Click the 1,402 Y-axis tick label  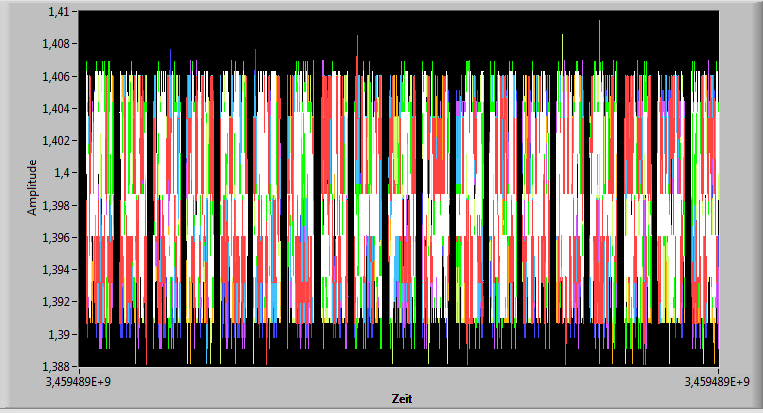click(56, 141)
